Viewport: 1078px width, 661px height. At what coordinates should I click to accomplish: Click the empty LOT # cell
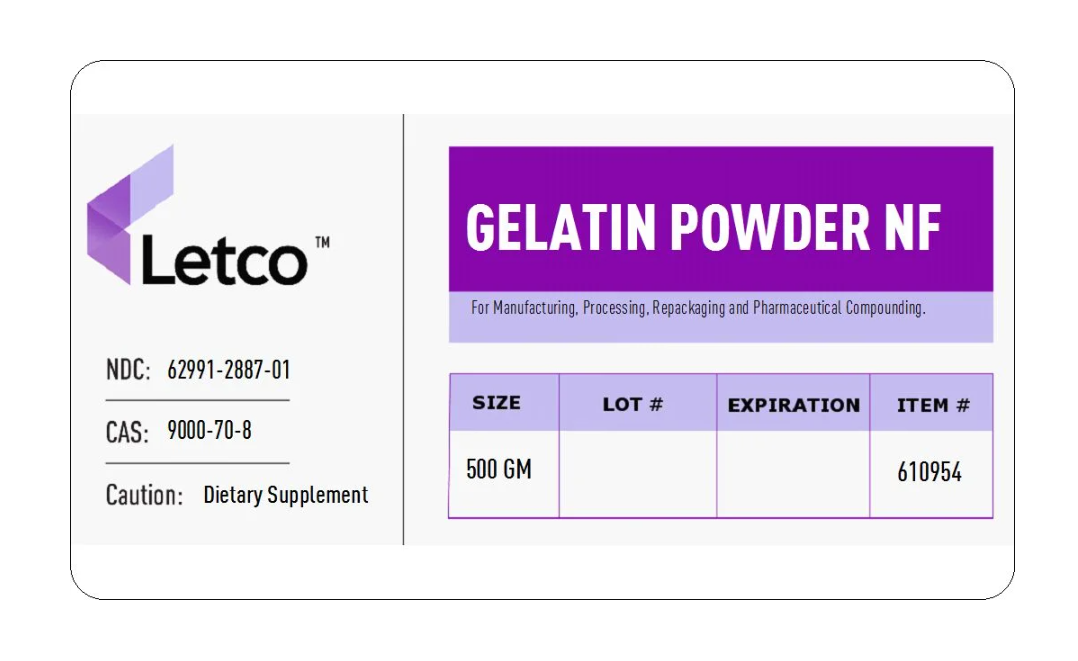pos(637,473)
